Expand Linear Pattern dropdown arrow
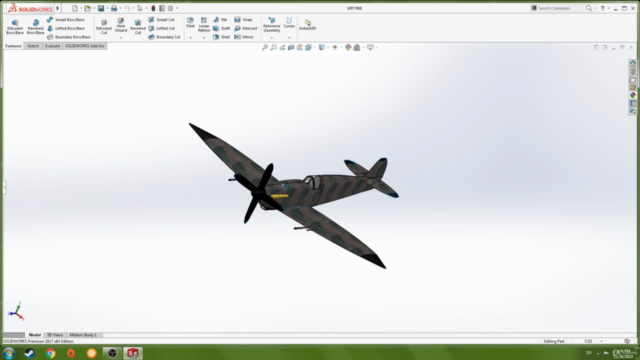640x360 pixels. coord(204,38)
